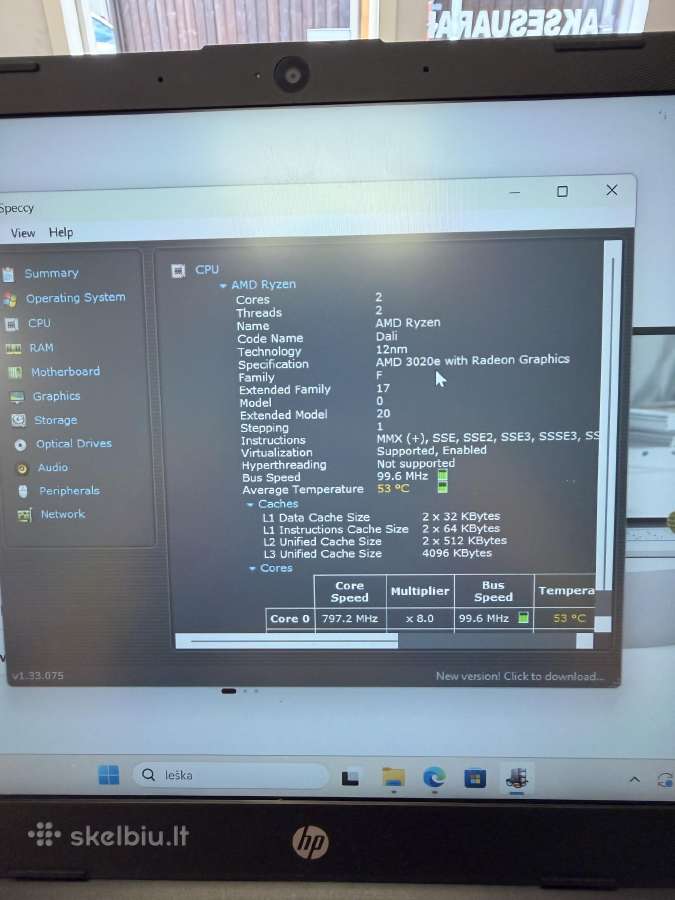Image resolution: width=675 pixels, height=900 pixels.
Task: Open Microsoft Store from the taskbar
Action: coord(475,778)
